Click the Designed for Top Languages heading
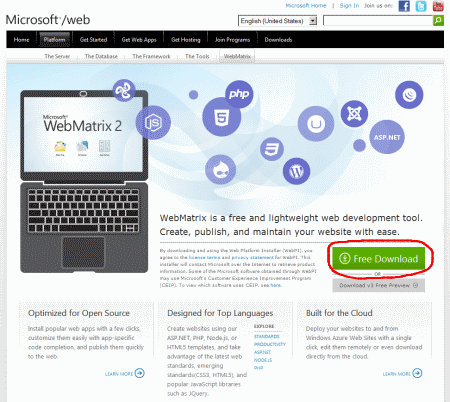Image resolution: width=450 pixels, height=402 pixels. [x=220, y=313]
